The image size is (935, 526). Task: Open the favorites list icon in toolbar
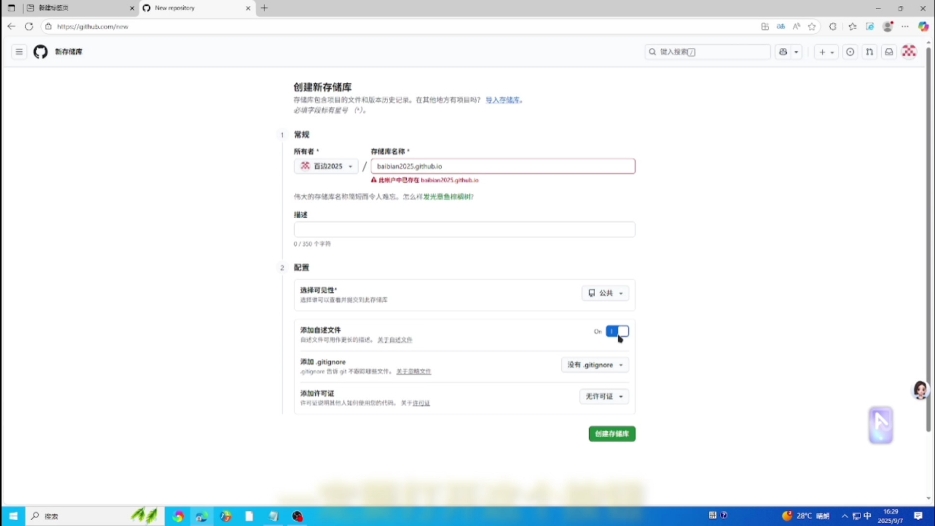(x=853, y=26)
